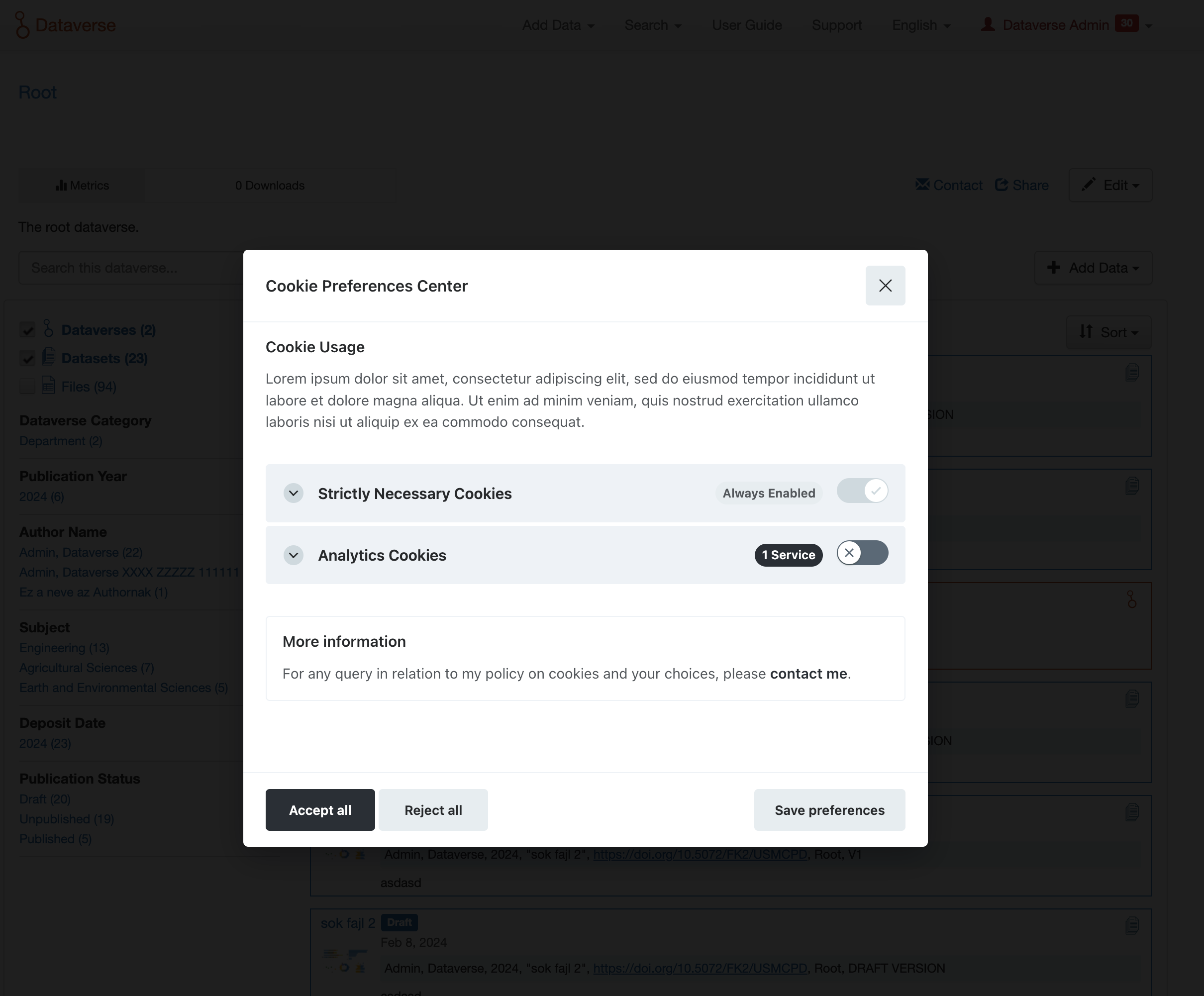The width and height of the screenshot is (1204, 996).
Task: Expand the Analytics Cookies section
Action: [294, 555]
